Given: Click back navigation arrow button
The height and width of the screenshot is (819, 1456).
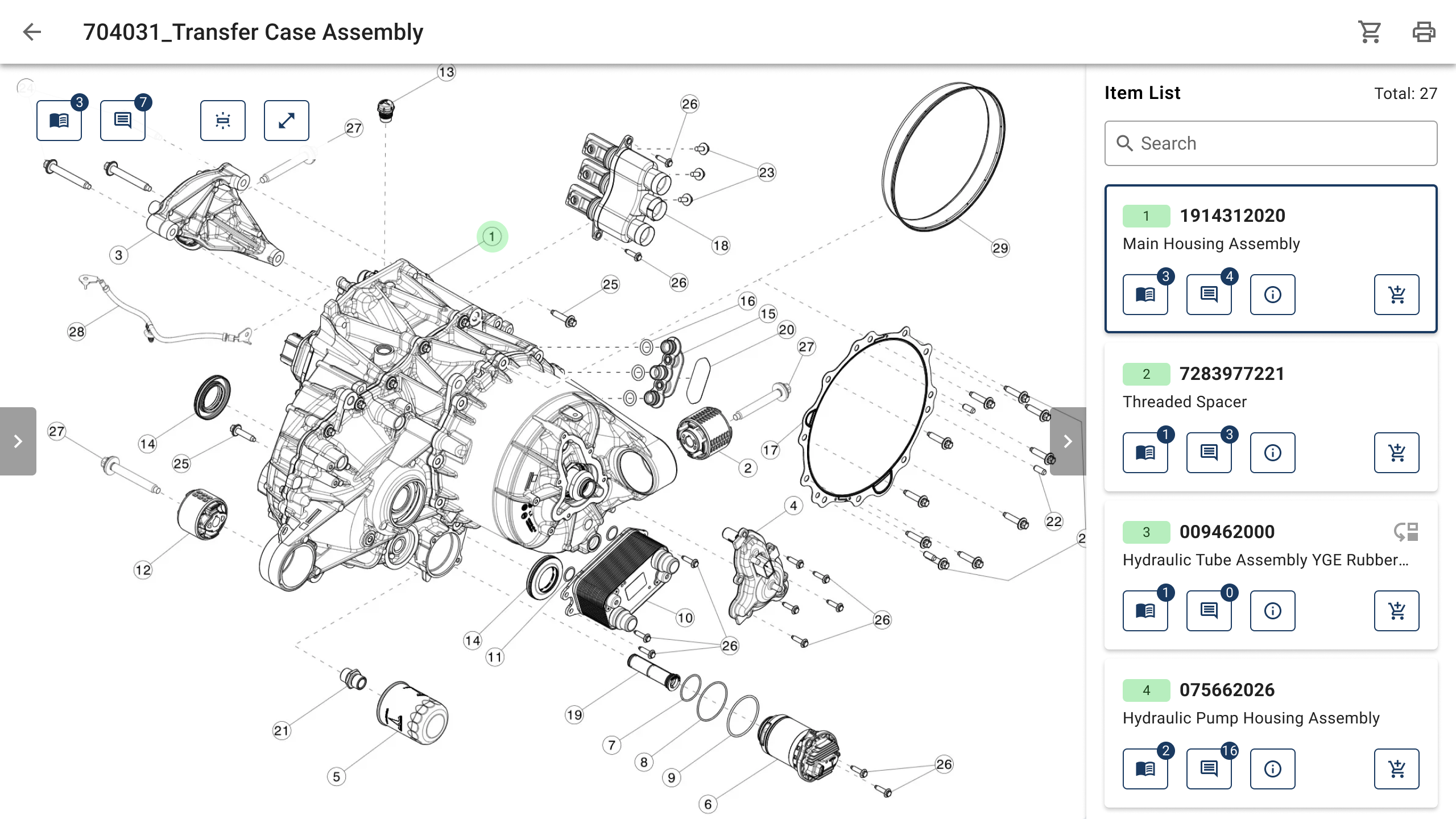Looking at the screenshot, I should 32,32.
